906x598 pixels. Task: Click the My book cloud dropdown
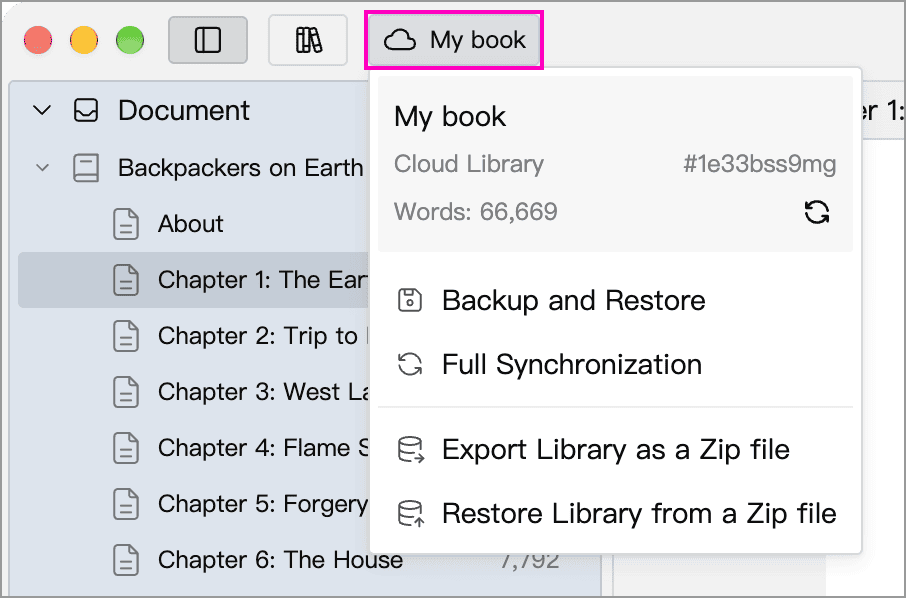454,40
